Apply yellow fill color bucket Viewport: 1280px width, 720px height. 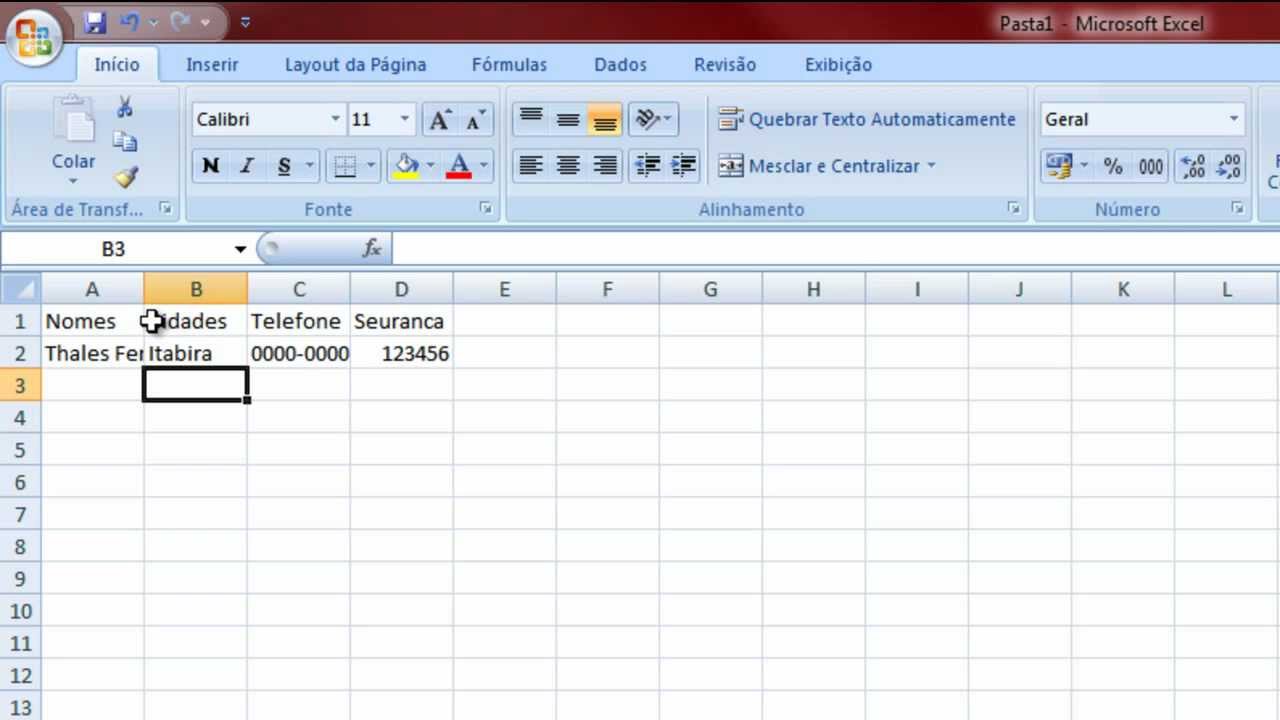405,166
